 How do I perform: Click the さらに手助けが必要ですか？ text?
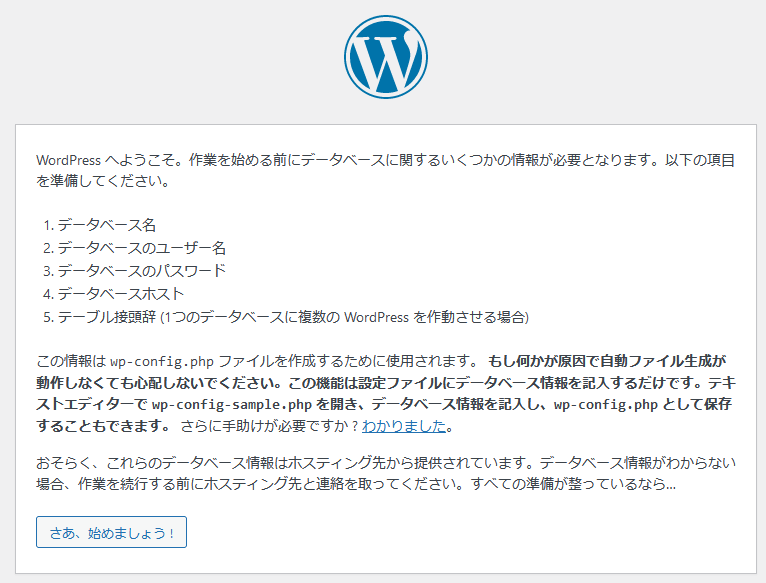pos(270,426)
